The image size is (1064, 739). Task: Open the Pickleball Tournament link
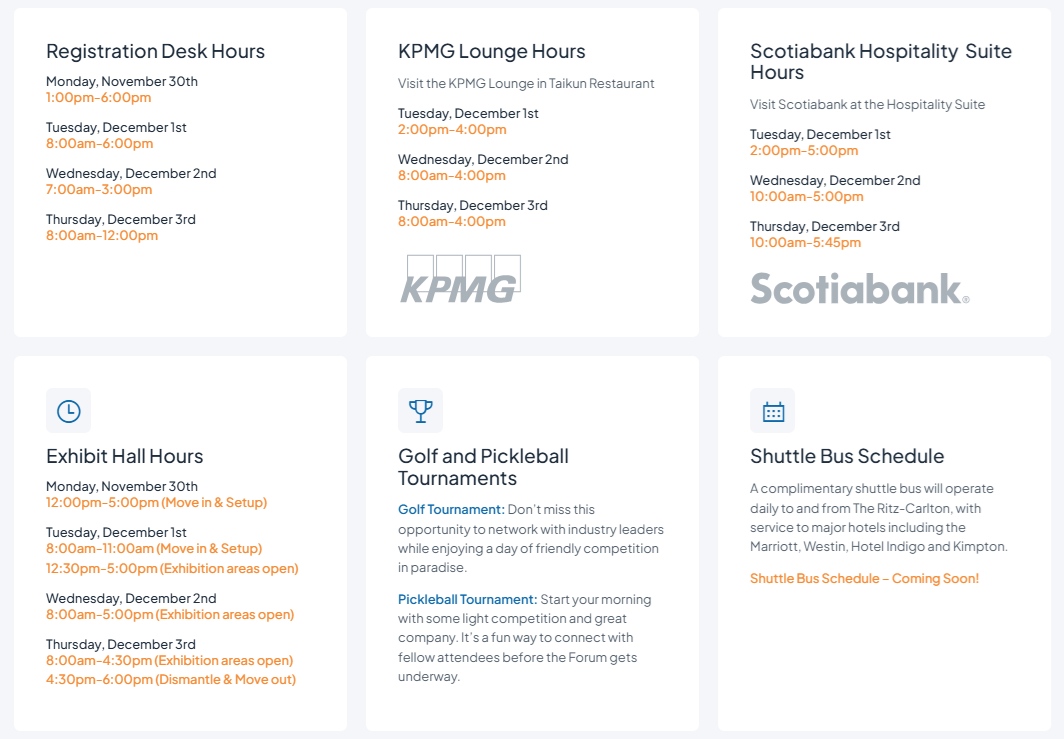[x=468, y=600]
